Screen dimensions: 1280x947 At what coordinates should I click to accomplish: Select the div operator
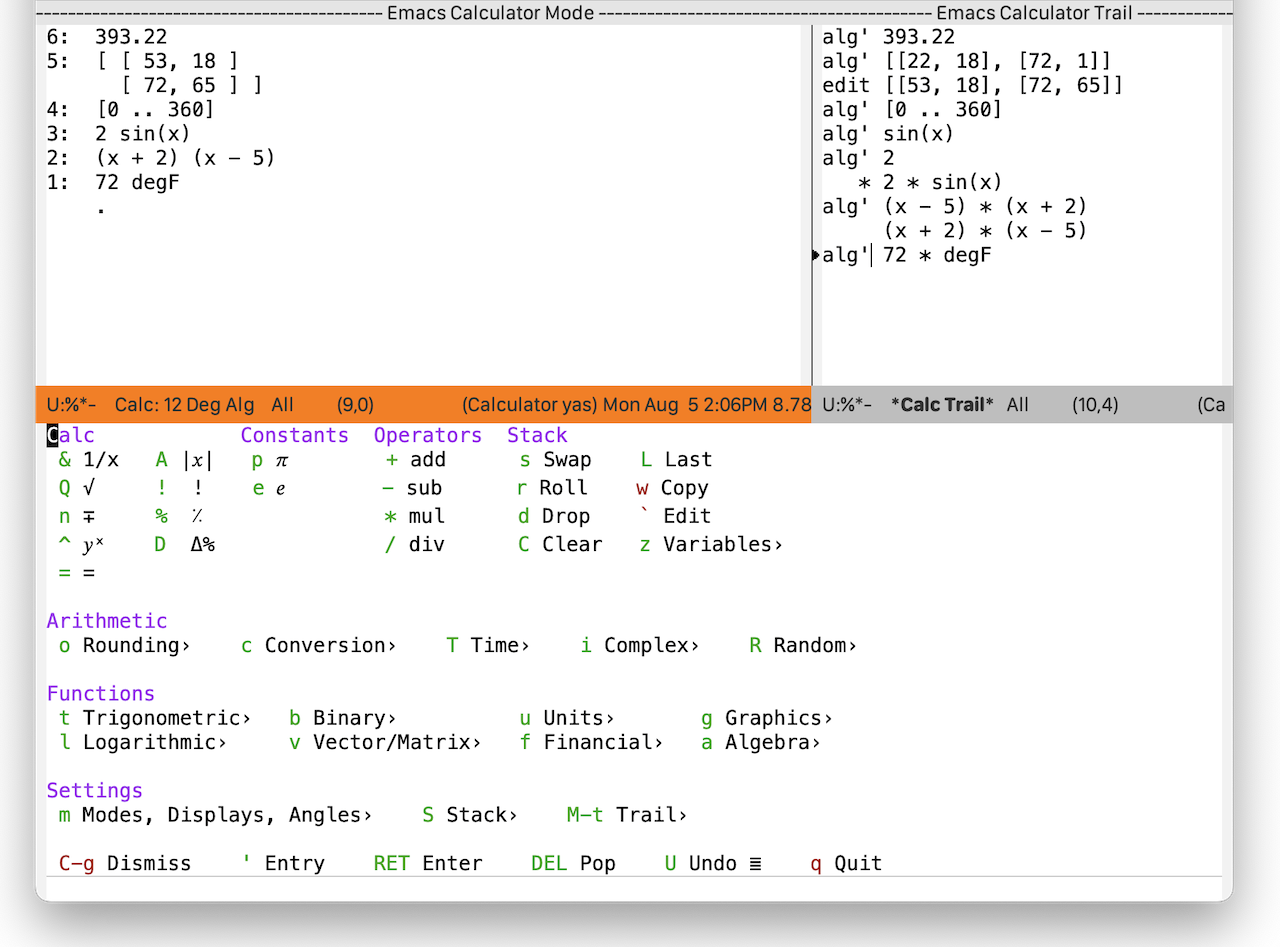click(415, 544)
